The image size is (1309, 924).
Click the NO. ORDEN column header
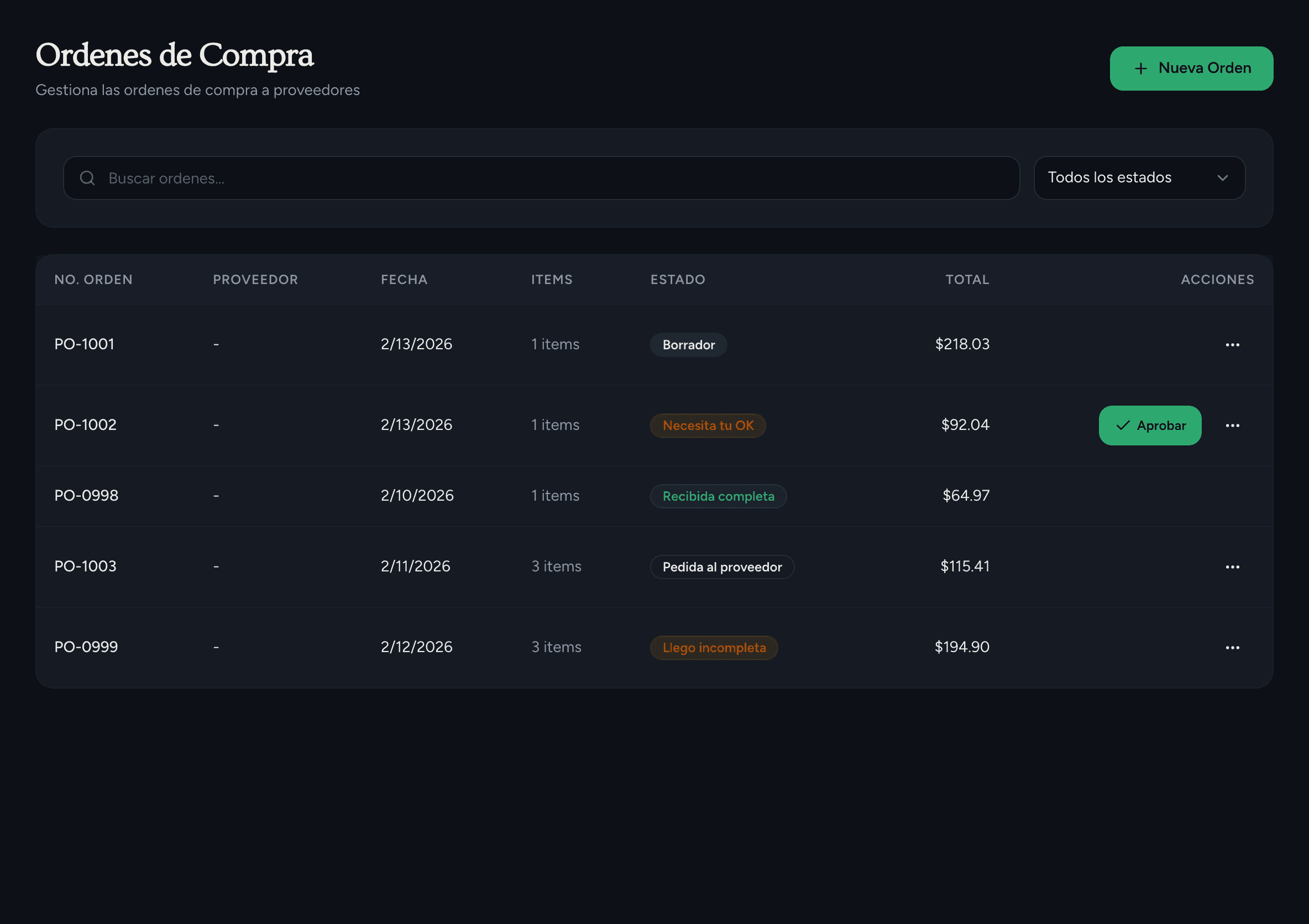93,280
